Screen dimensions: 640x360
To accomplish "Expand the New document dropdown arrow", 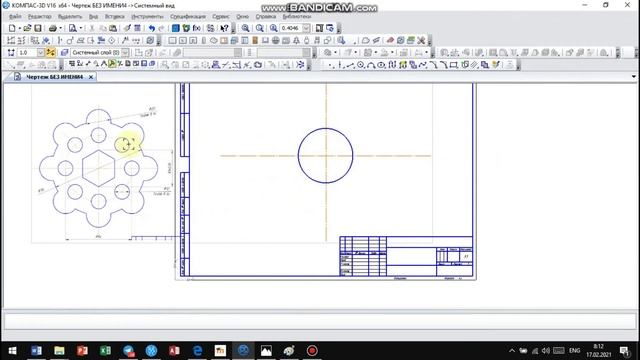I will point(19,28).
